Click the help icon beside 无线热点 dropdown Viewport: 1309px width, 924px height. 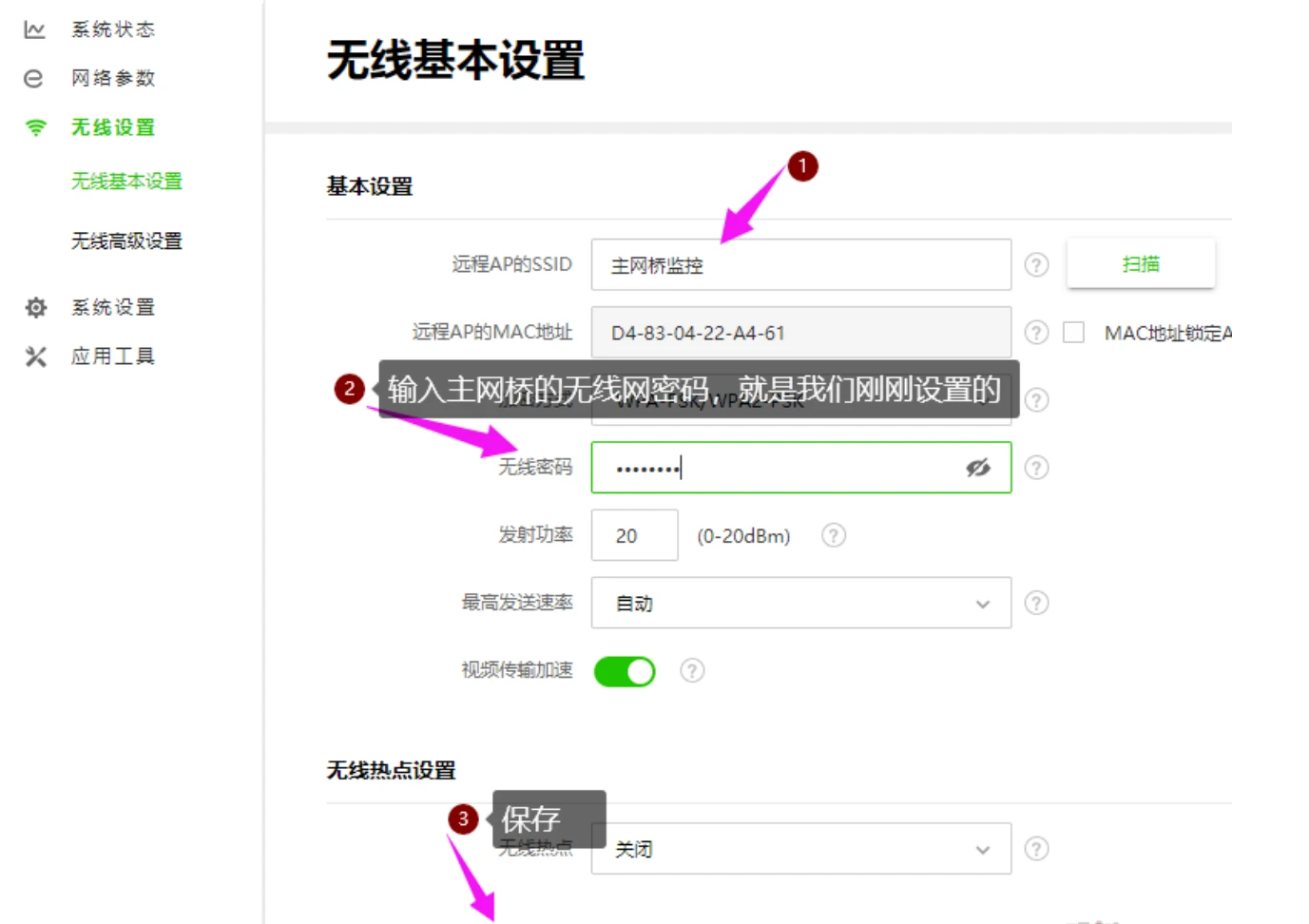click(1036, 849)
